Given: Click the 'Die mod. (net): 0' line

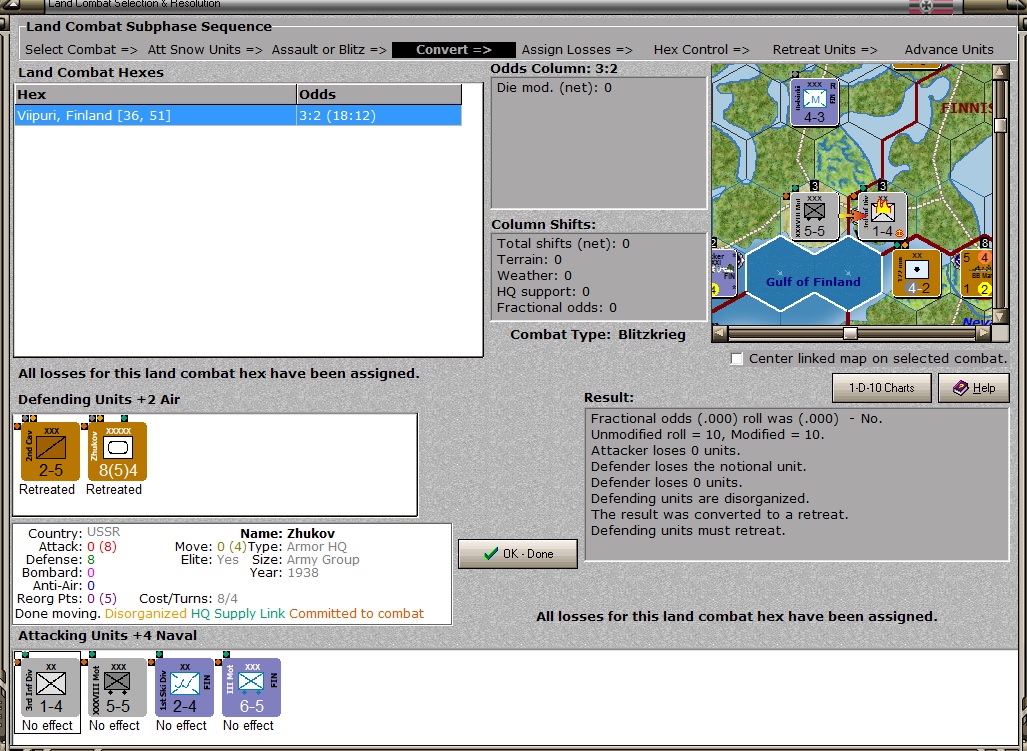Looking at the screenshot, I should point(554,88).
